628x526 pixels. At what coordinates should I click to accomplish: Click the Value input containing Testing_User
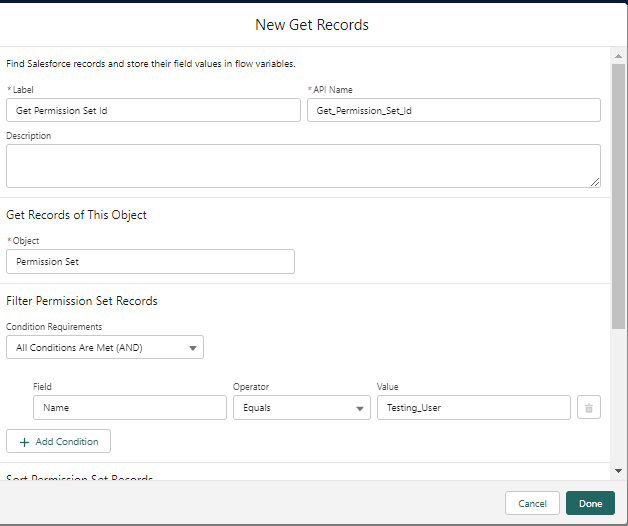pyautogui.click(x=473, y=408)
